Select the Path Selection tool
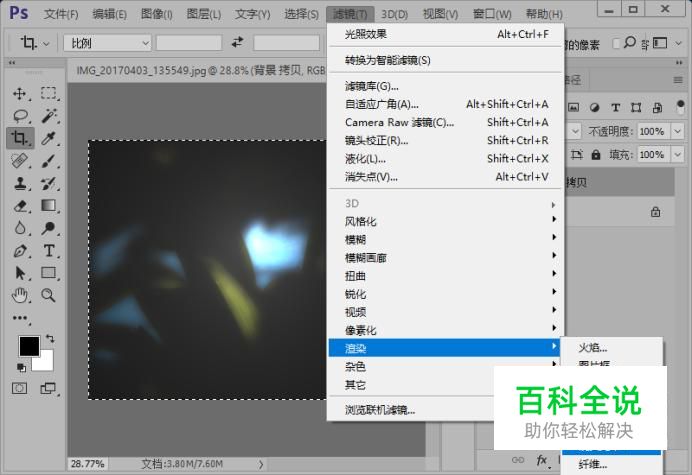 click(x=20, y=273)
